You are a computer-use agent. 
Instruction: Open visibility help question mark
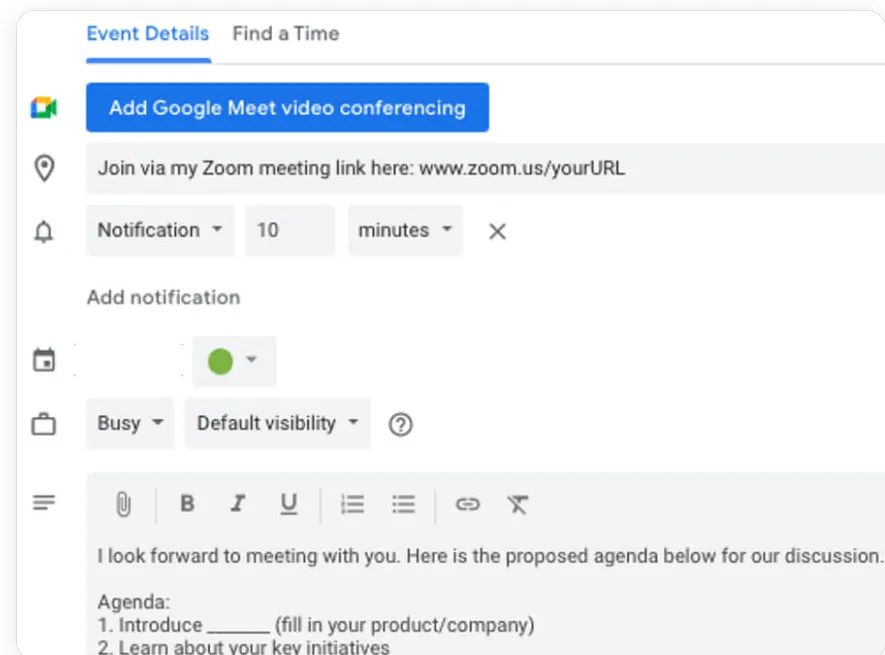pos(401,424)
